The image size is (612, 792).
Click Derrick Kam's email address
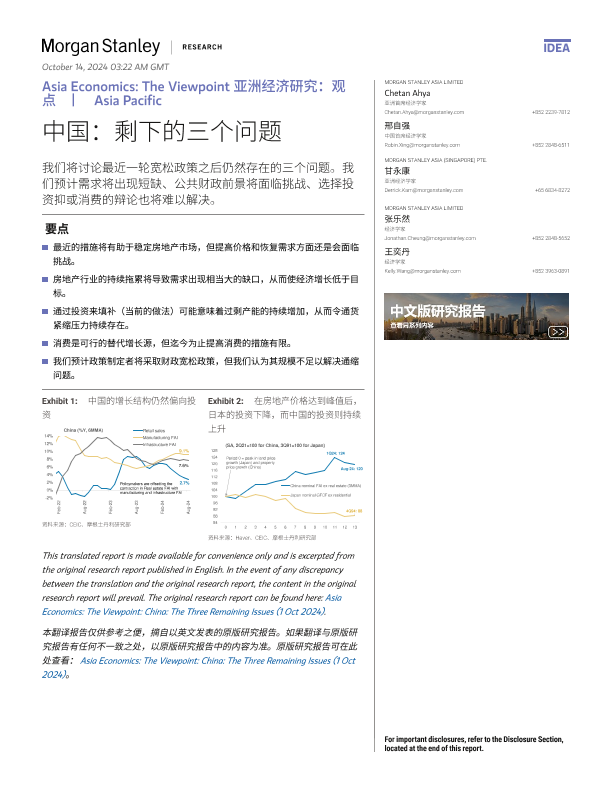424,188
